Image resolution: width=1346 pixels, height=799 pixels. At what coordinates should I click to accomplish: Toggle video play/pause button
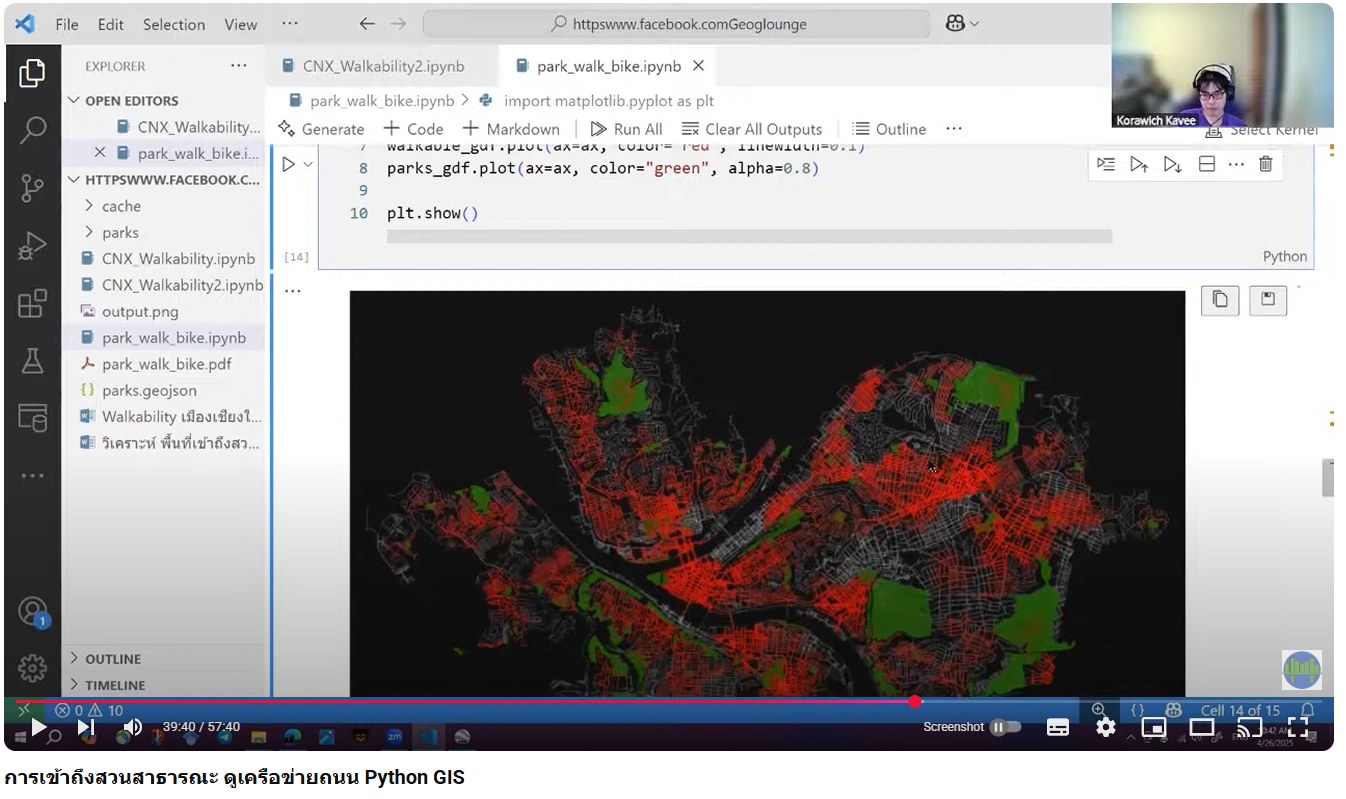[x=39, y=727]
